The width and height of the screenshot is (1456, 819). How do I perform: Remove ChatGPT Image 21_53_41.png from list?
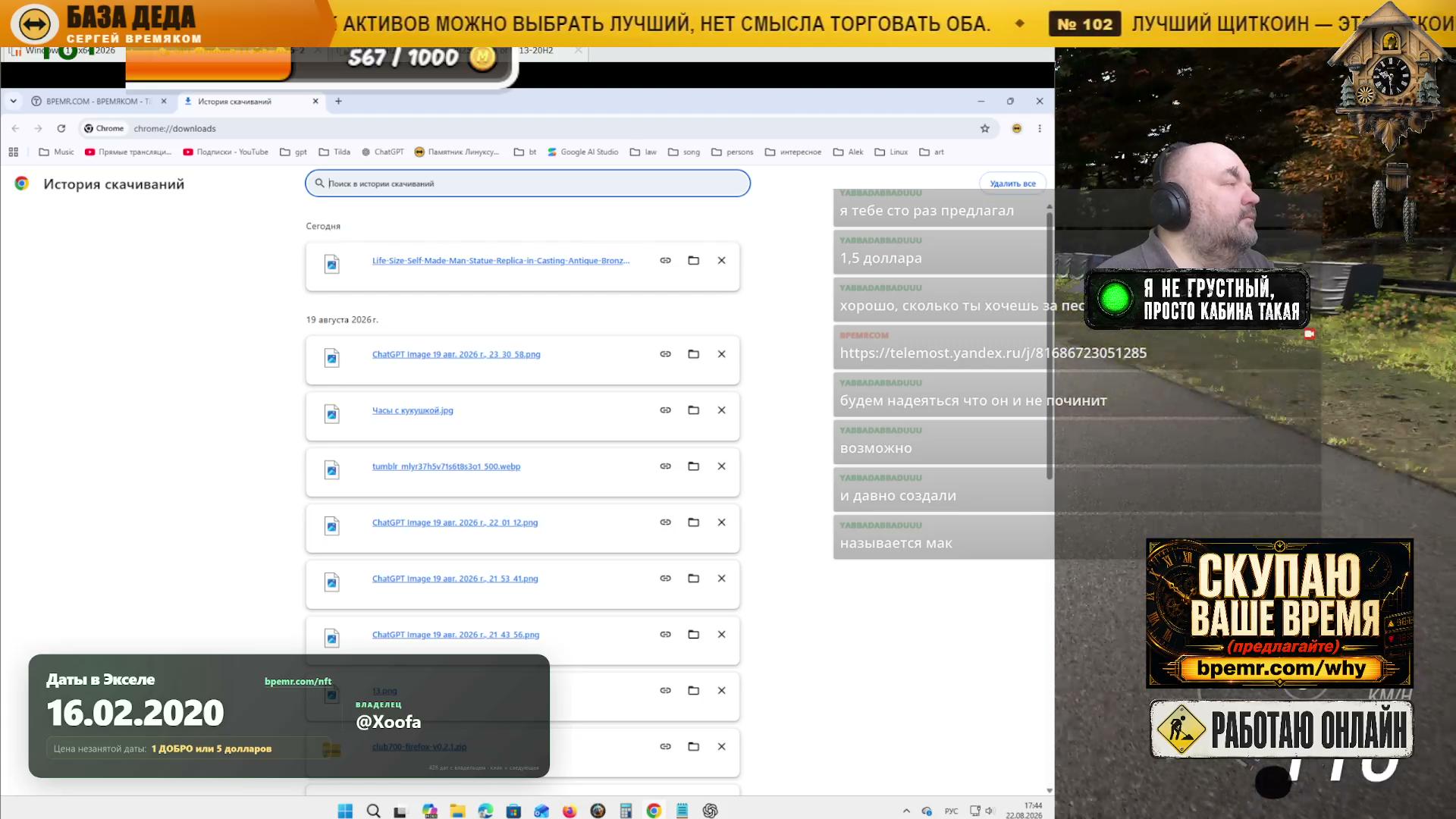click(x=721, y=579)
